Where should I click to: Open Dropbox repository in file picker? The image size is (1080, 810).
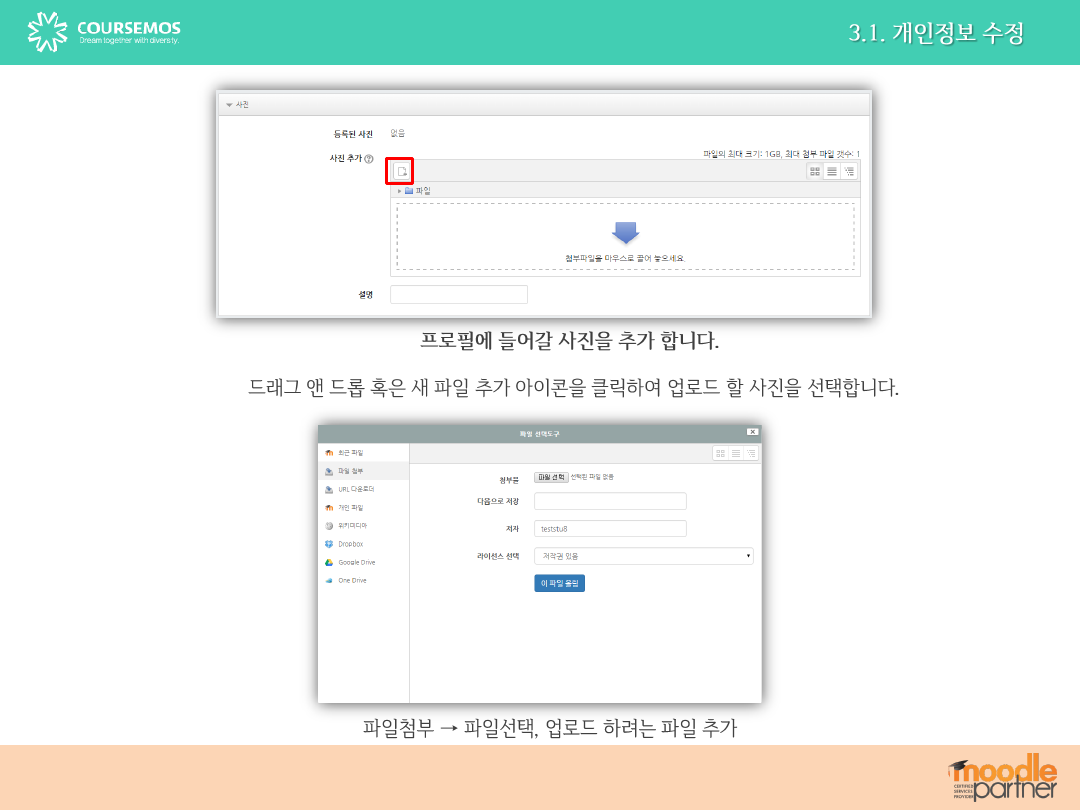pos(350,544)
